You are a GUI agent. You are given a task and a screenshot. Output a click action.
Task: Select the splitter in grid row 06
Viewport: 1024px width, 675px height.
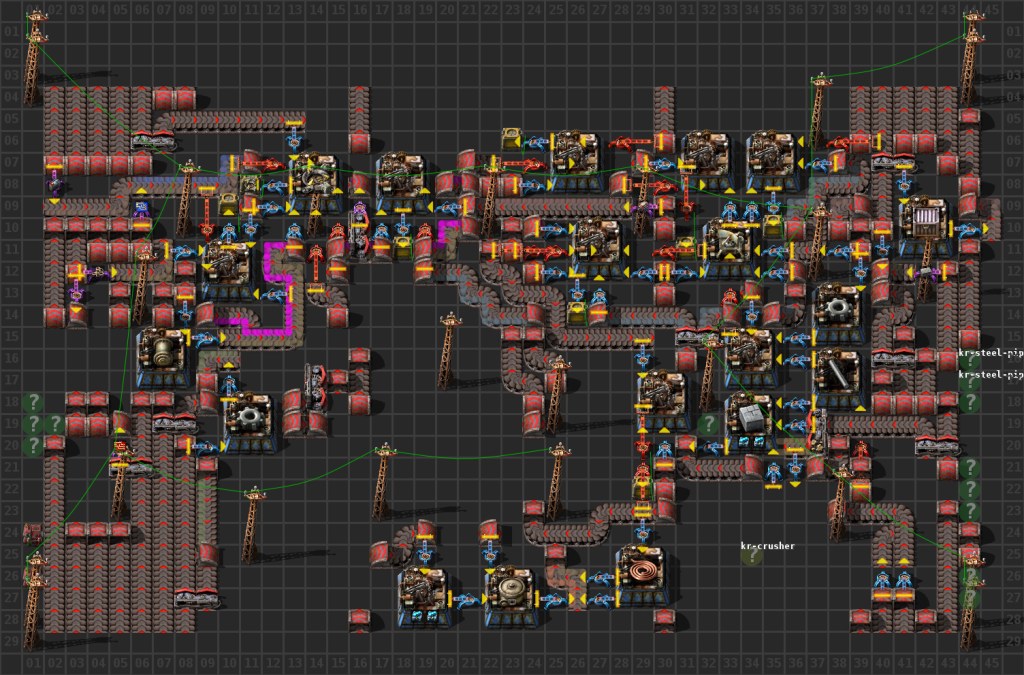tap(153, 140)
